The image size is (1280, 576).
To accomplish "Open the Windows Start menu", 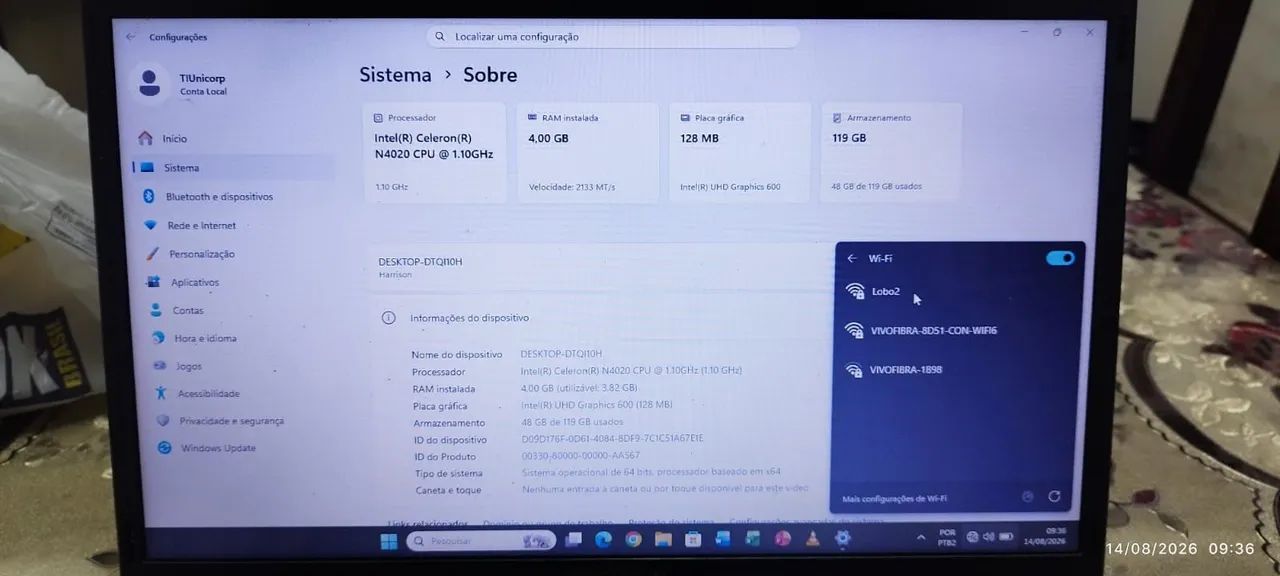I will coord(387,541).
